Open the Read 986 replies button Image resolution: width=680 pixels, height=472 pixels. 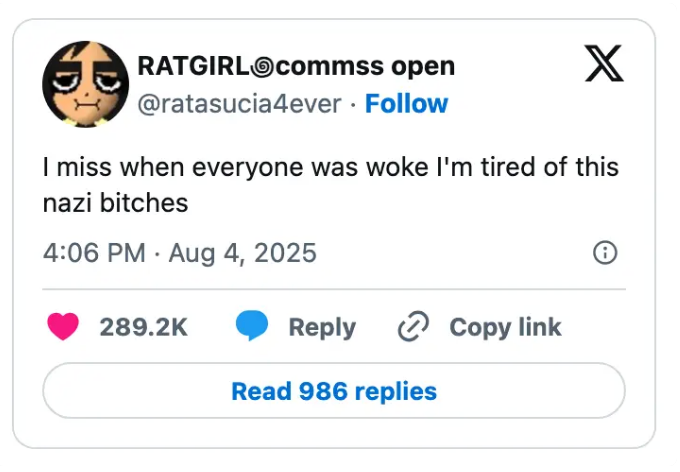(x=334, y=391)
